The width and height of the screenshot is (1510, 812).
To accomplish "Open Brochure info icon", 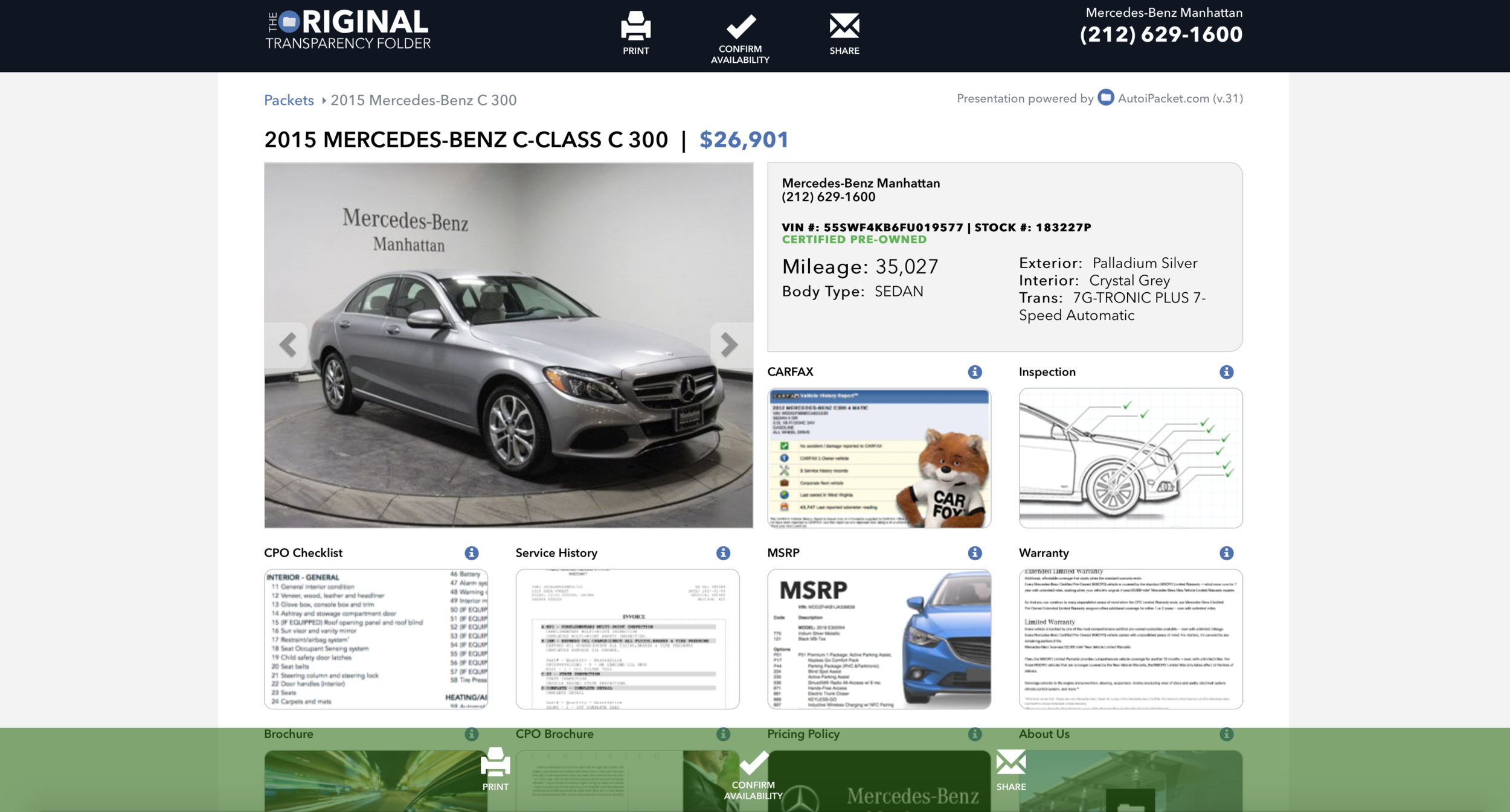I will (472, 734).
